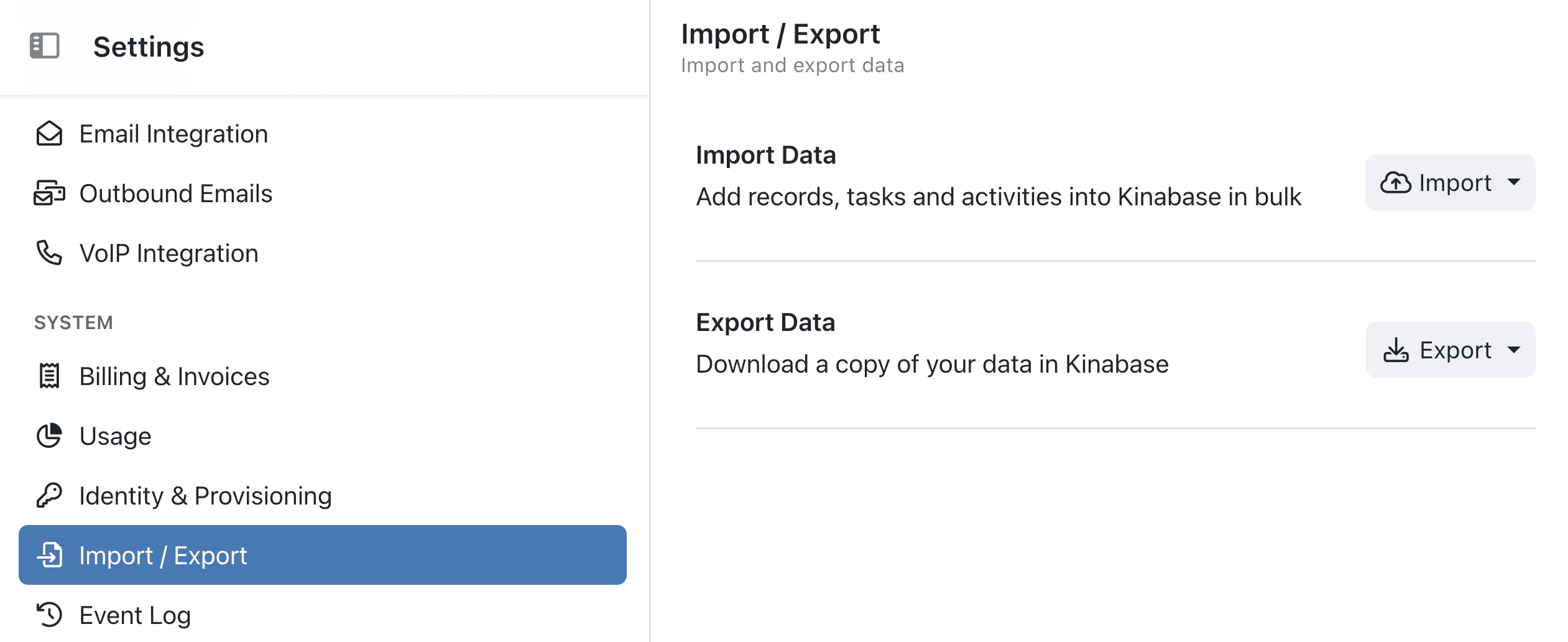Expand the Import button caret arrow
The image size is (1568, 642).
(1514, 182)
